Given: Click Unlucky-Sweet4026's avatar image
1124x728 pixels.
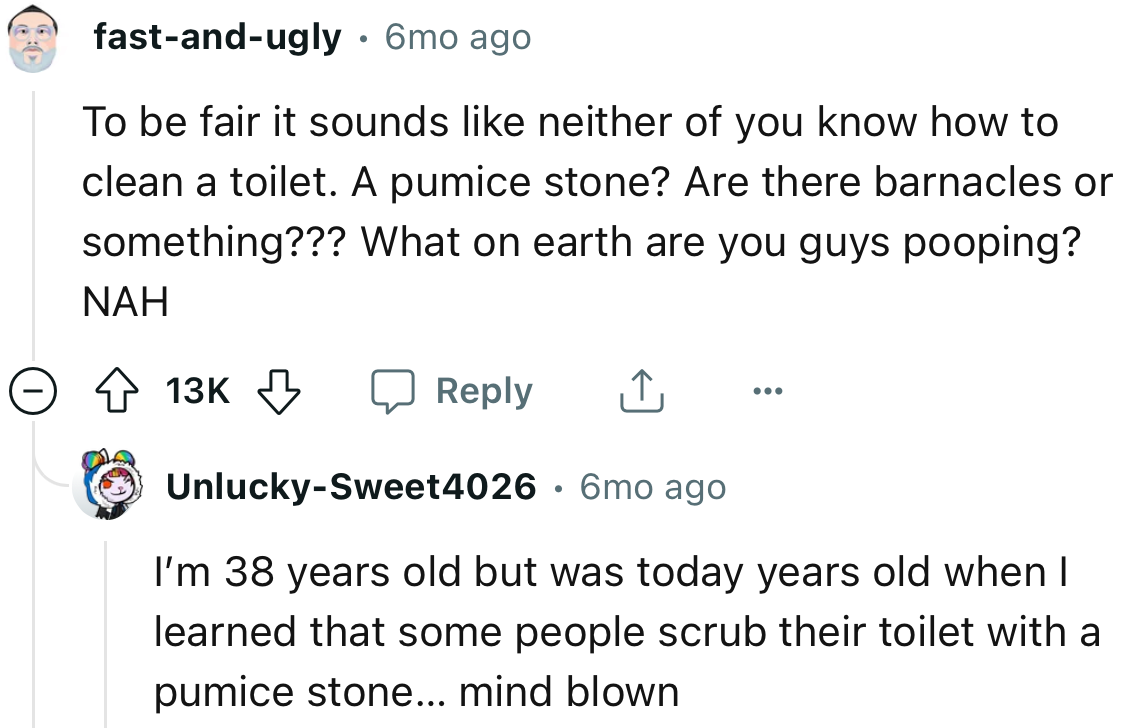Looking at the screenshot, I should (109, 487).
